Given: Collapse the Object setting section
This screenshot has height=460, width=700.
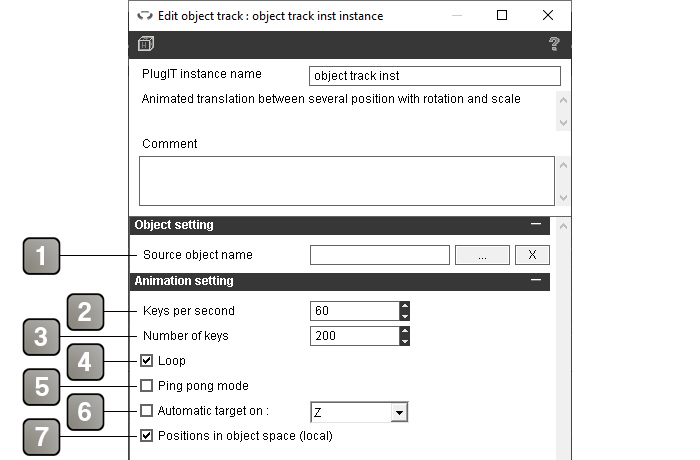Looking at the screenshot, I should tap(536, 224).
